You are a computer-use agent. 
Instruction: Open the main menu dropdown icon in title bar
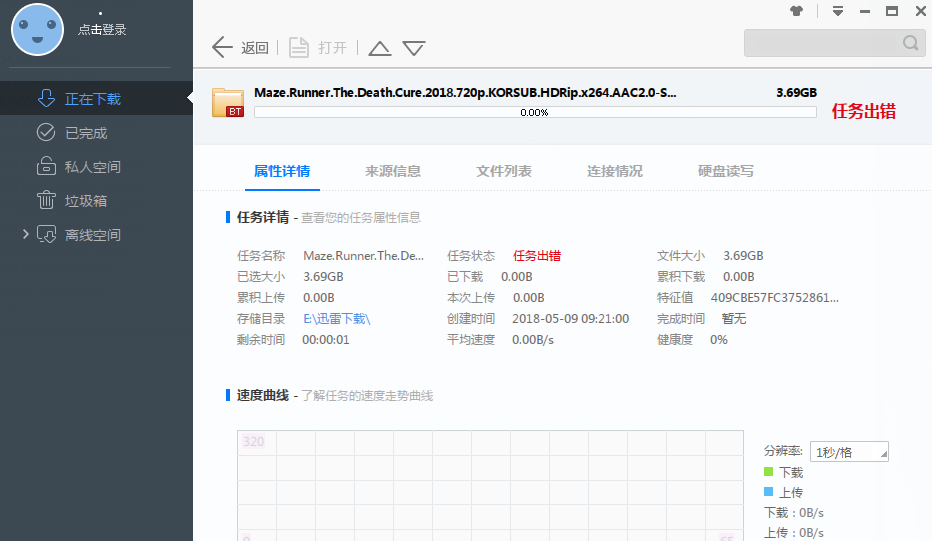click(x=838, y=11)
